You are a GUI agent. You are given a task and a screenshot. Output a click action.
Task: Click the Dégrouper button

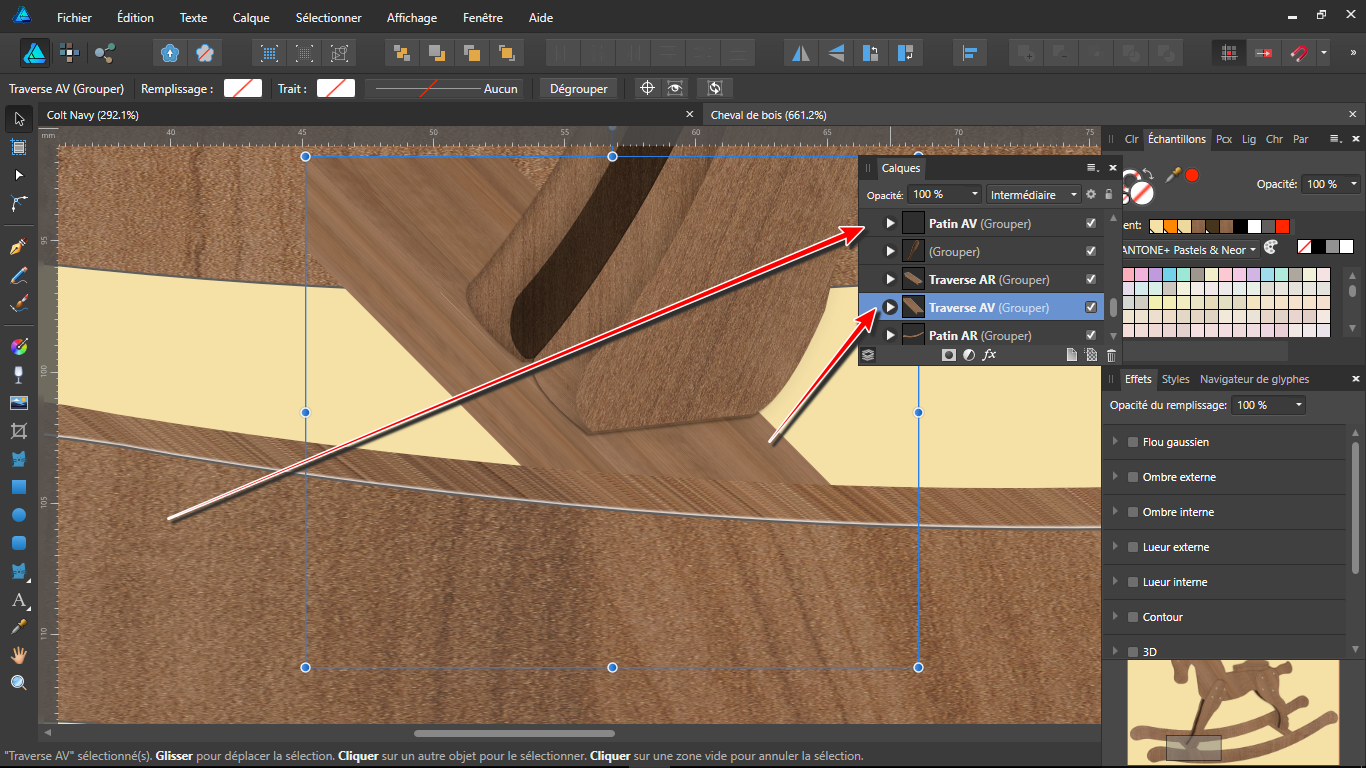click(x=579, y=88)
